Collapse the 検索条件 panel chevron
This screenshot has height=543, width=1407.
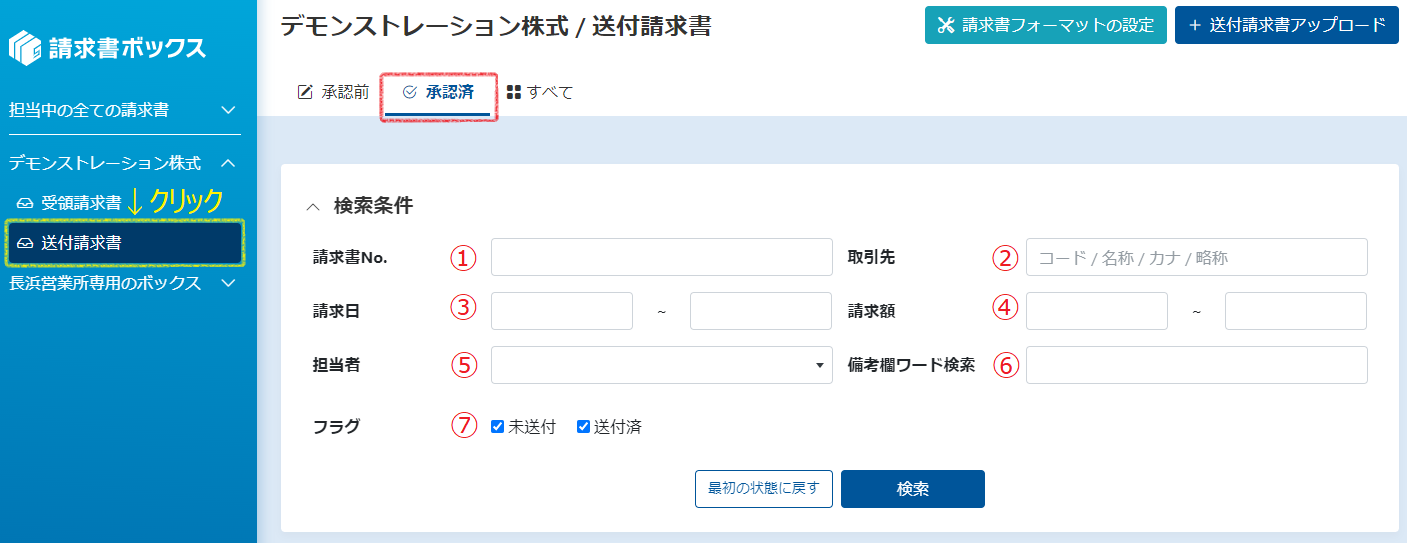point(313,207)
